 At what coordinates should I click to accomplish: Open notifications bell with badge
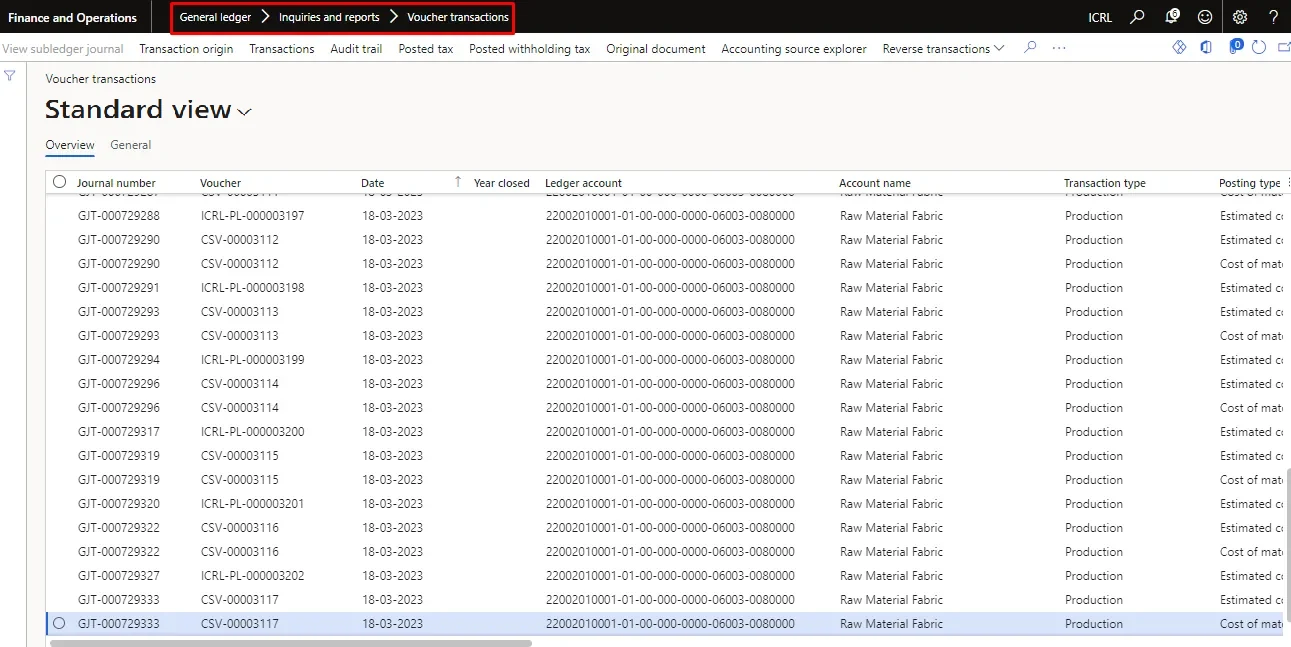click(1171, 17)
